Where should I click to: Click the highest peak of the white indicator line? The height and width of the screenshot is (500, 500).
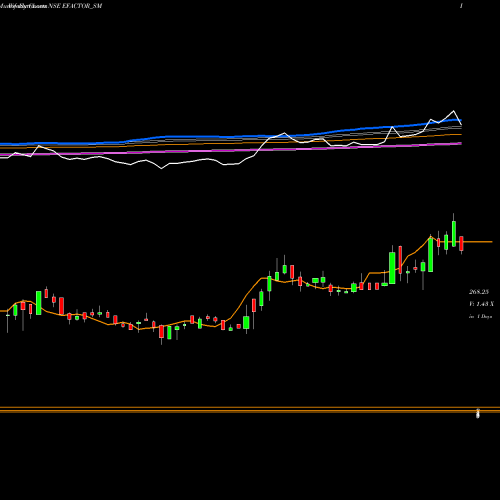click(x=453, y=111)
